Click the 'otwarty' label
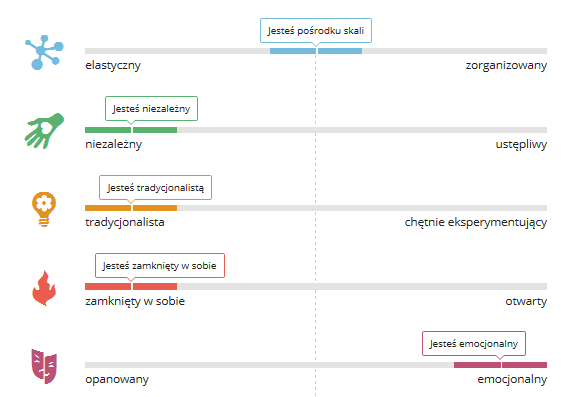This screenshot has height=397, width=561. tap(526, 302)
